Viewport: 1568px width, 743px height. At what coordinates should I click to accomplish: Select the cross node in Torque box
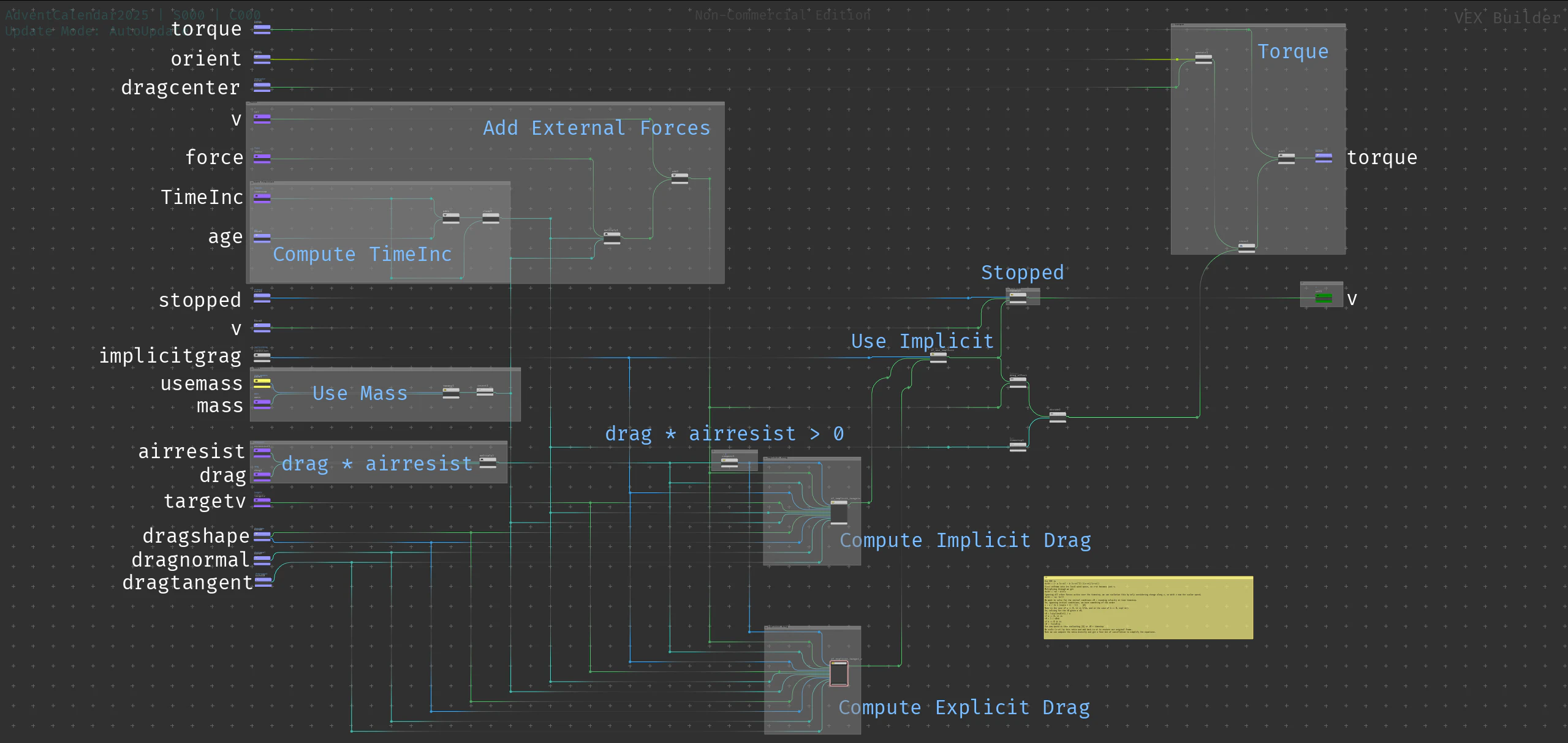point(1246,248)
